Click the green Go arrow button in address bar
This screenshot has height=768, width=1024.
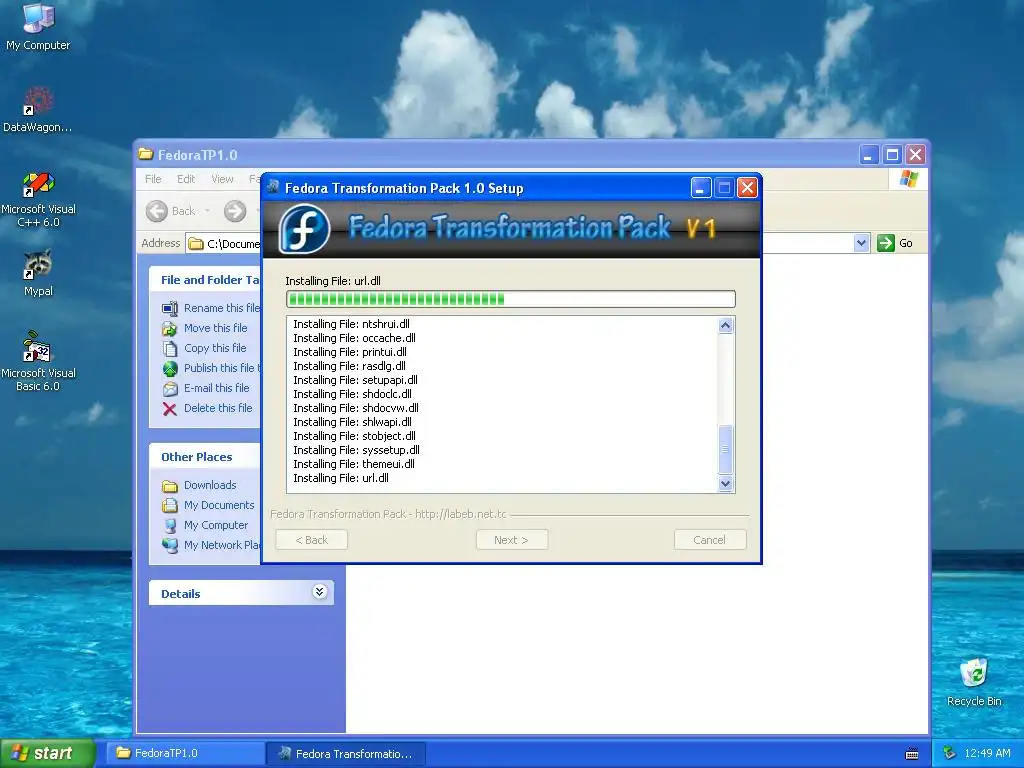886,243
